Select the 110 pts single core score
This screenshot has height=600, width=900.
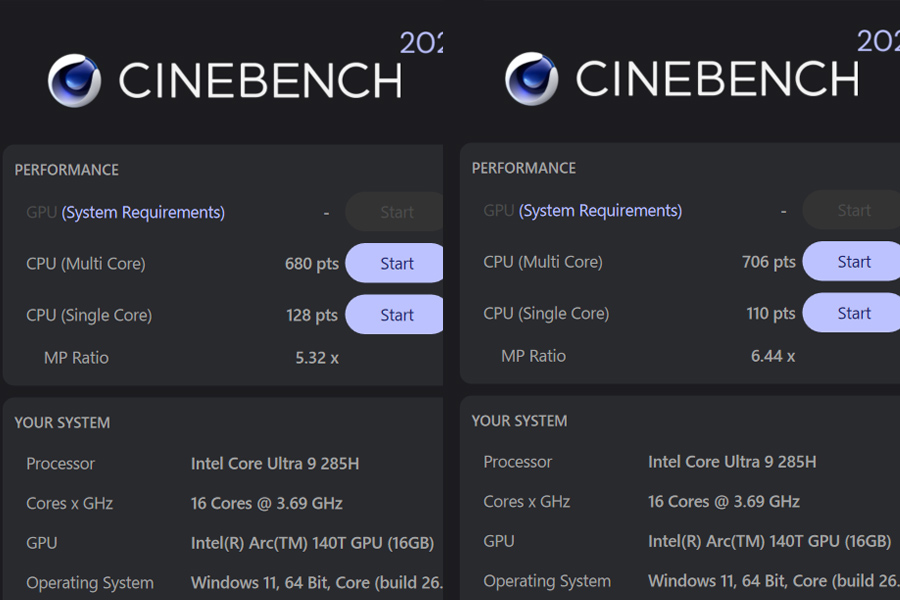coord(771,313)
